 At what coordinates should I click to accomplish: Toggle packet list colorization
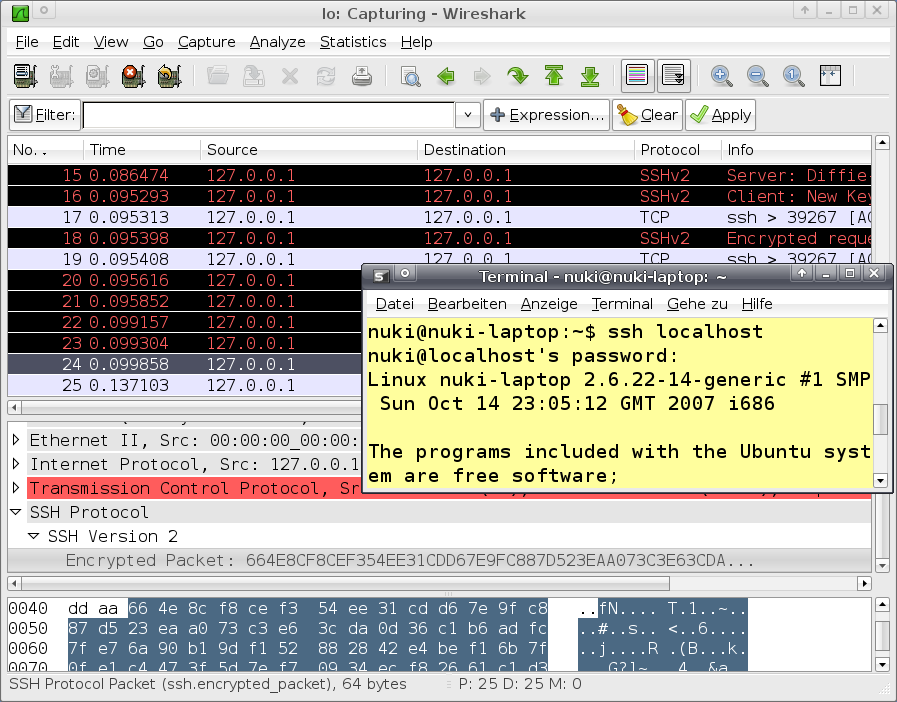[x=637, y=76]
